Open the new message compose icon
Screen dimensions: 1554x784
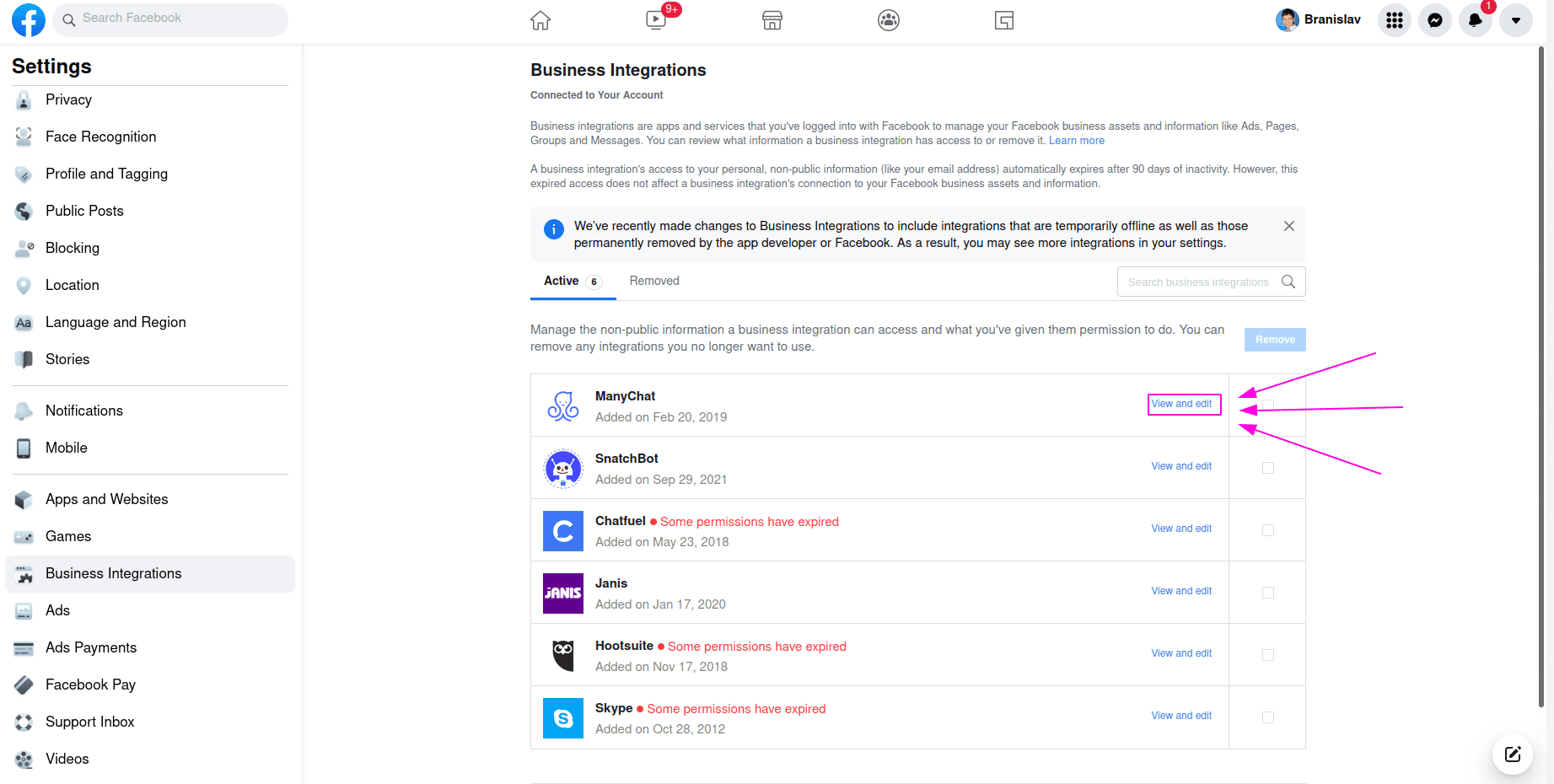click(x=1513, y=754)
